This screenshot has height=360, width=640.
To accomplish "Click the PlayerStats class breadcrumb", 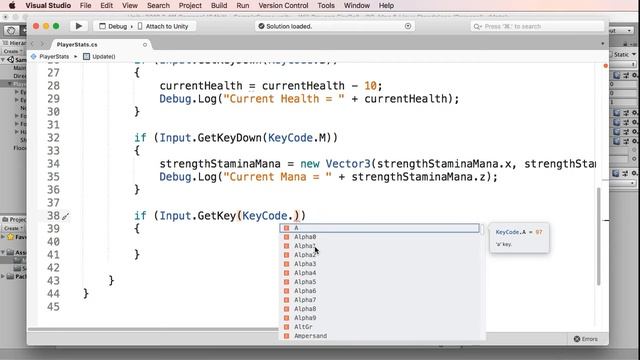I will (x=50, y=56).
